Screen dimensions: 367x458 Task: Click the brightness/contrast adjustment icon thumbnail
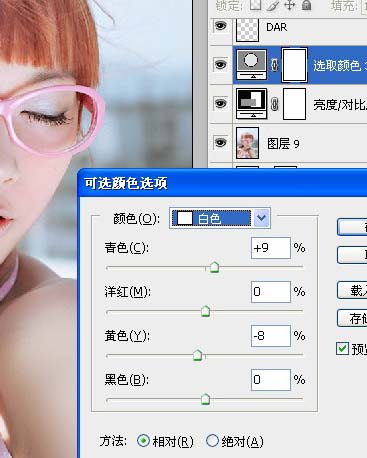[x=251, y=103]
